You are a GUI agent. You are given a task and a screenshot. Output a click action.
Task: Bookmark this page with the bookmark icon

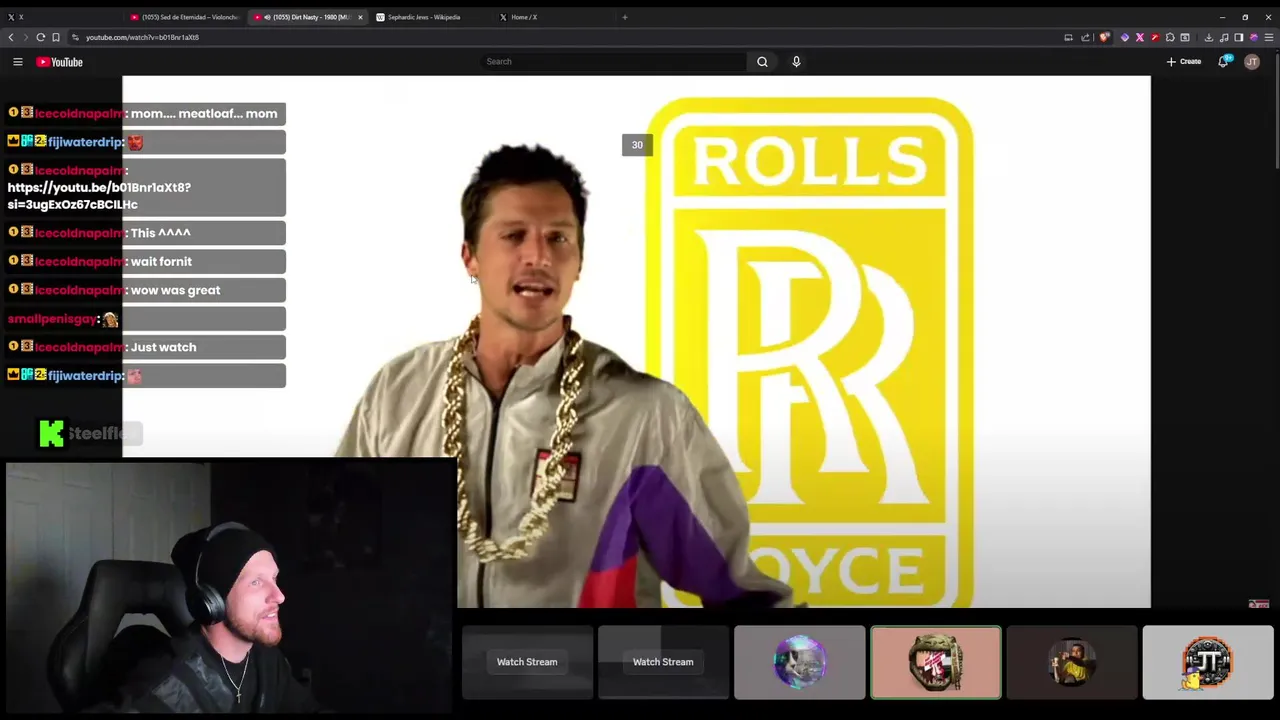56,37
